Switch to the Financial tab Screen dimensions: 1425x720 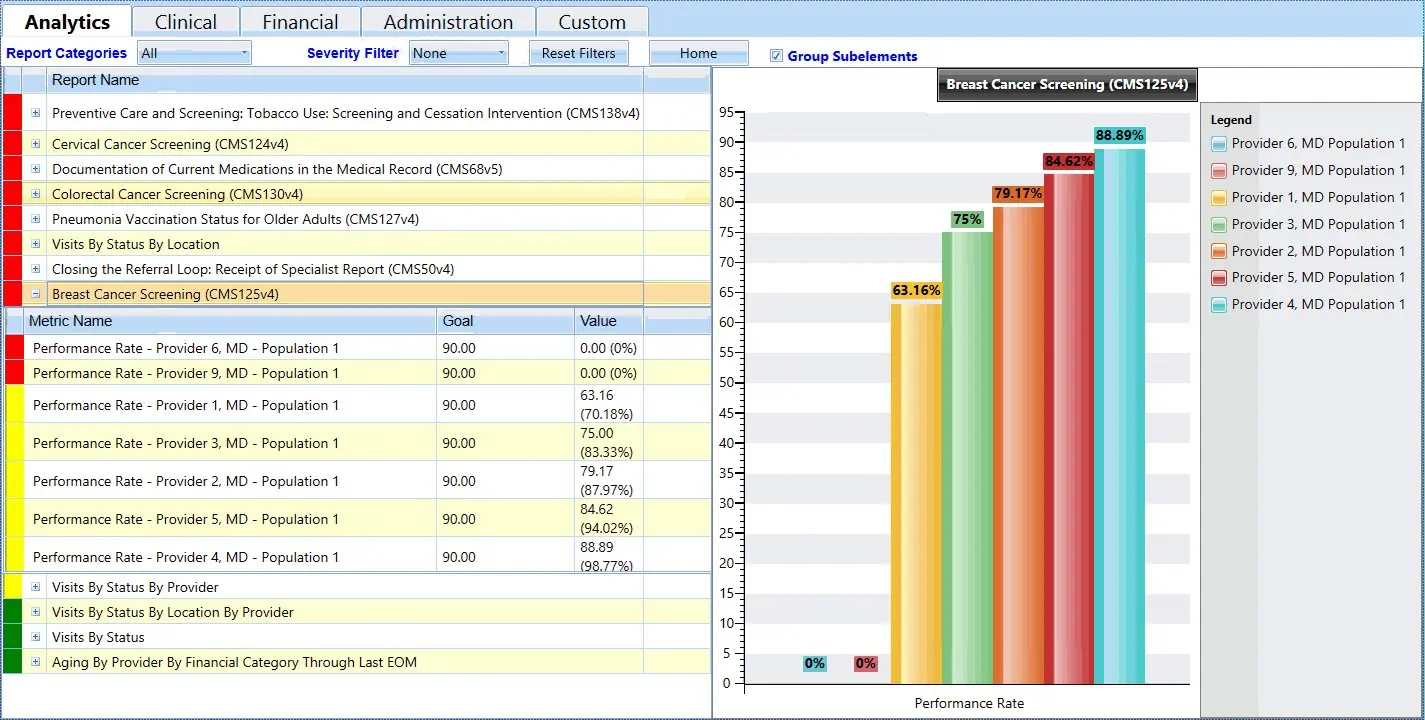point(300,20)
